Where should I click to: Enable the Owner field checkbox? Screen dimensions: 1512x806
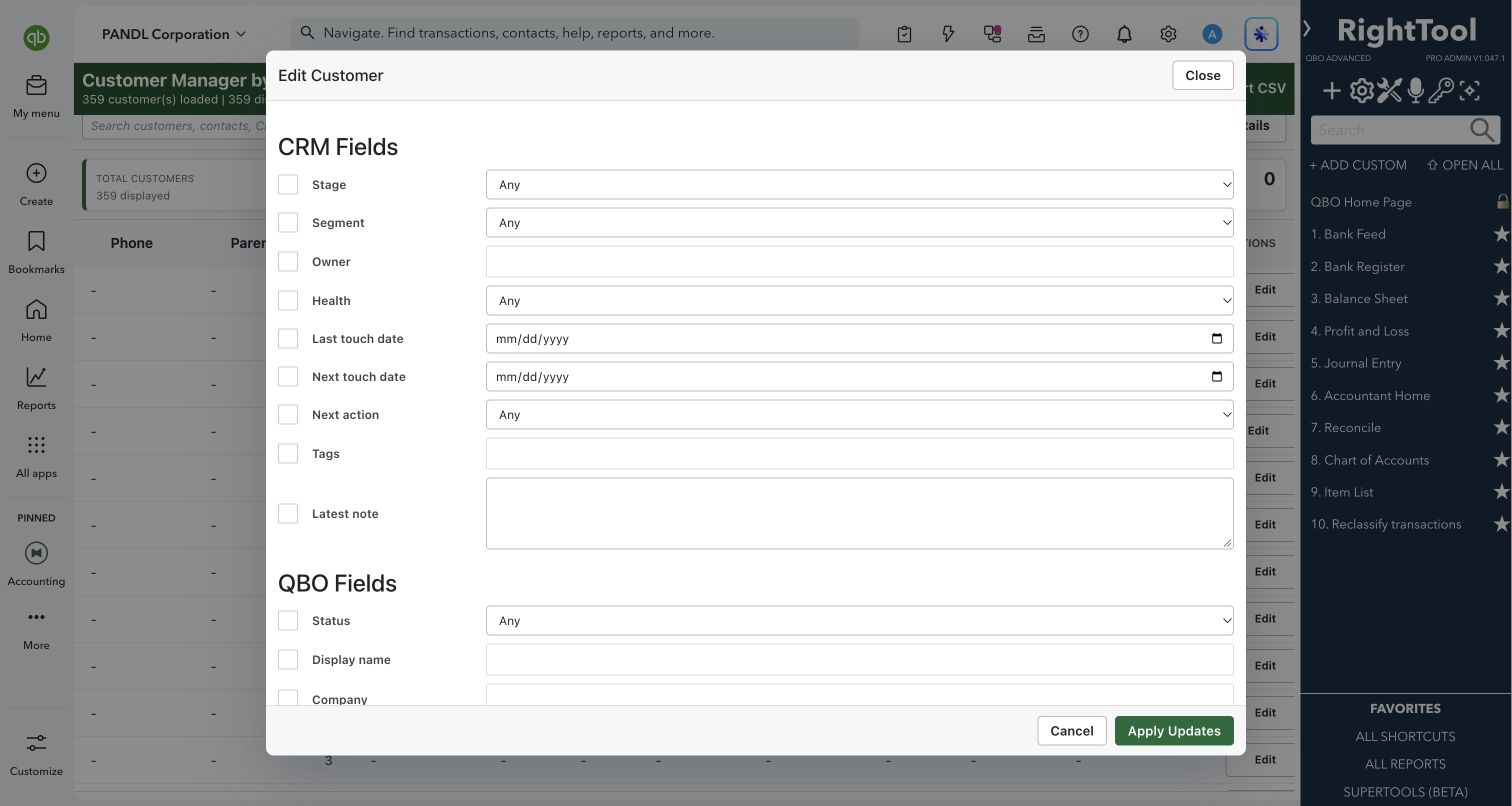tap(288, 262)
